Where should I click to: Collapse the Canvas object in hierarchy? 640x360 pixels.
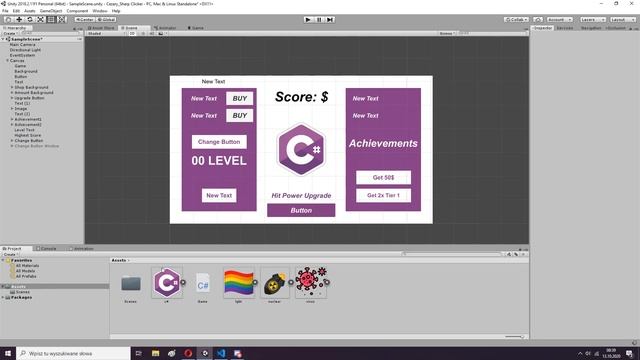tap(7, 60)
